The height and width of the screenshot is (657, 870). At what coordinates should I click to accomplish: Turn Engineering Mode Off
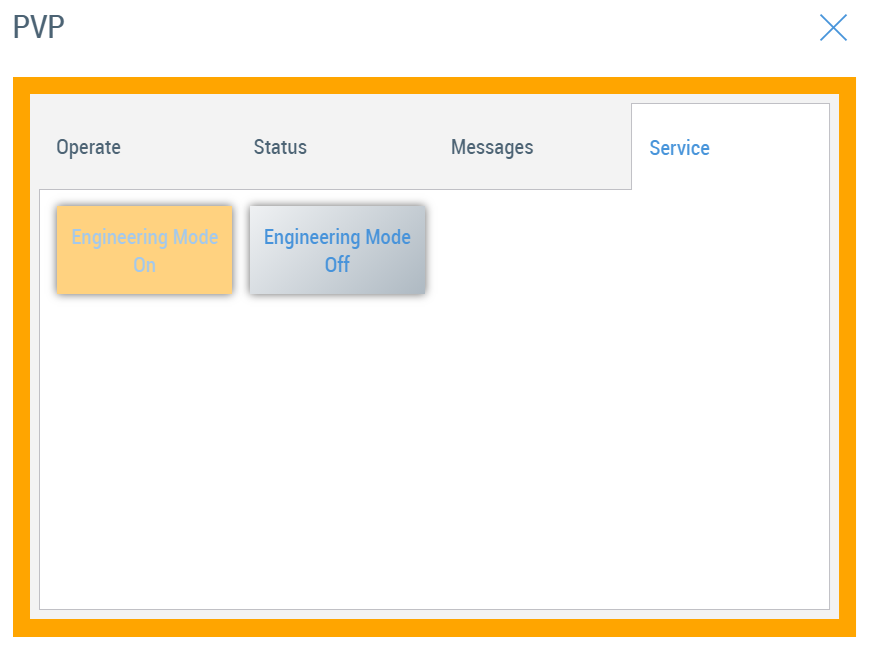coord(337,250)
